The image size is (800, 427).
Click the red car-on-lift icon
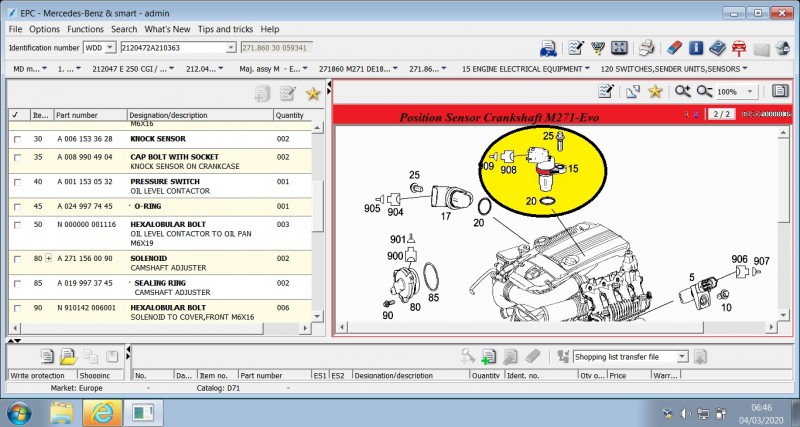[739, 48]
